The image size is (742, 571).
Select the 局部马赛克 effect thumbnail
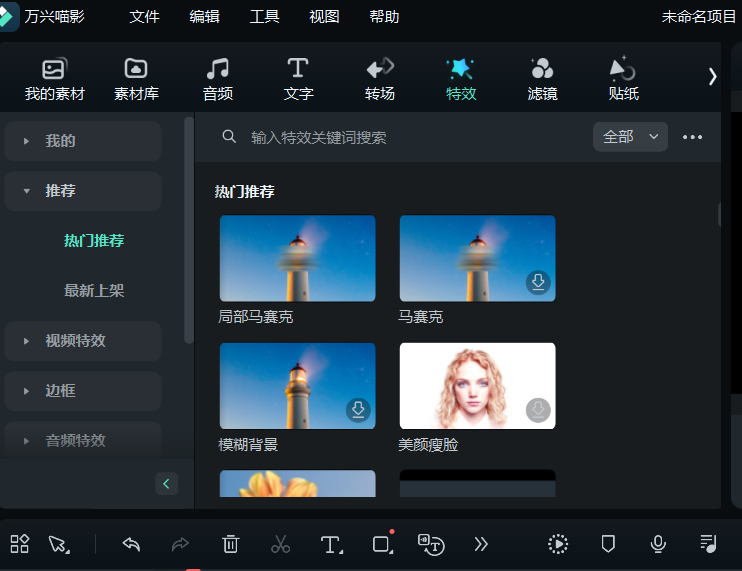click(298, 258)
